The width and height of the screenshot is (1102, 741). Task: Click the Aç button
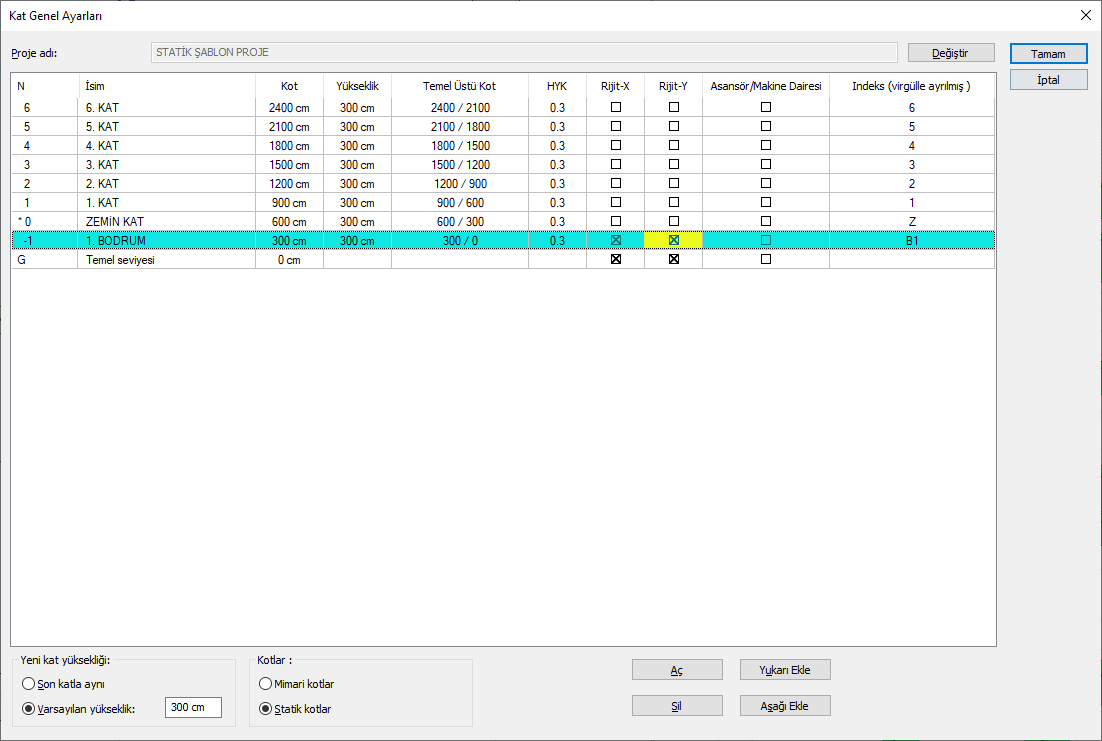pos(677,670)
